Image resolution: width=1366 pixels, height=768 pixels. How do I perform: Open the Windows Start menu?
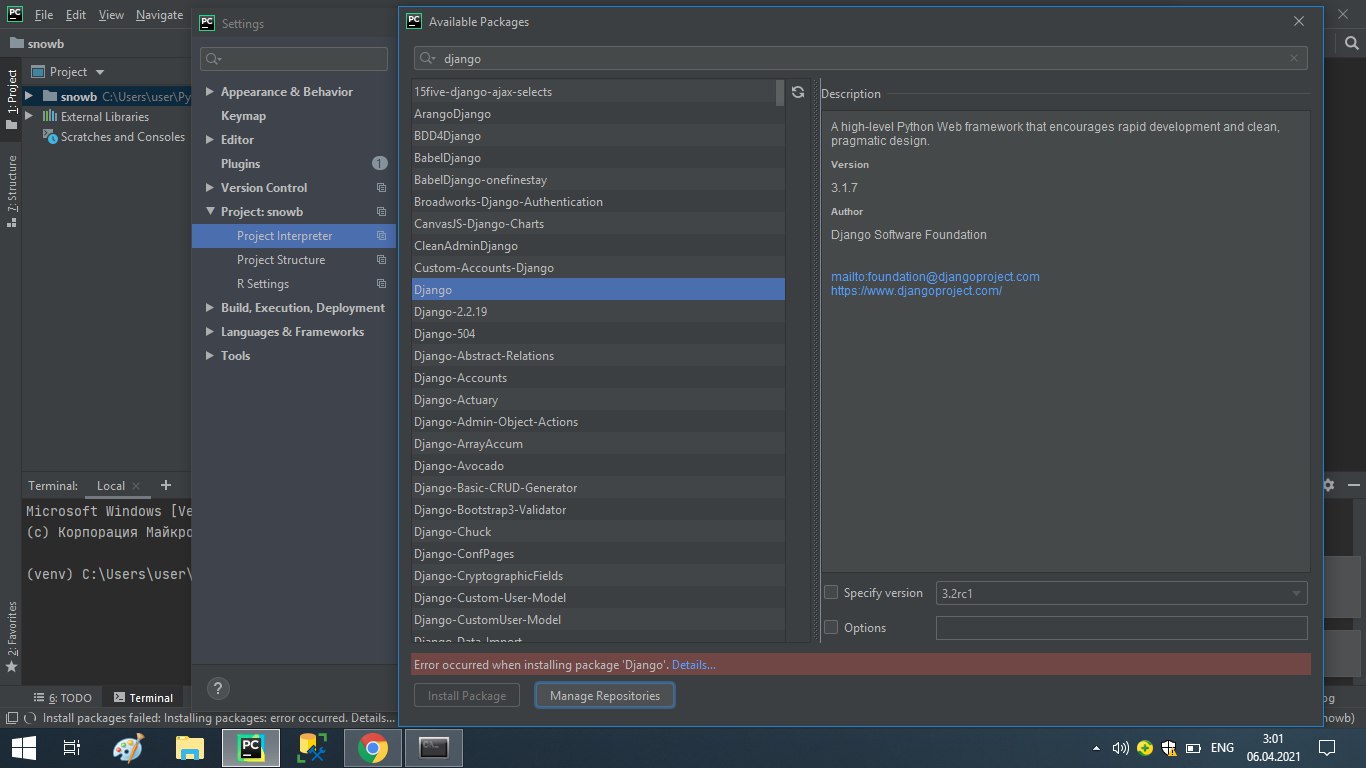[x=23, y=747]
